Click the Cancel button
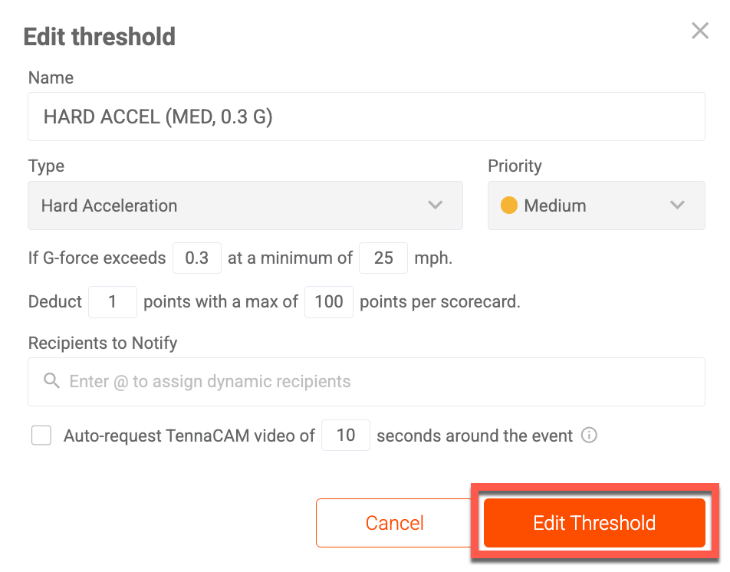The width and height of the screenshot is (730, 572). point(394,523)
